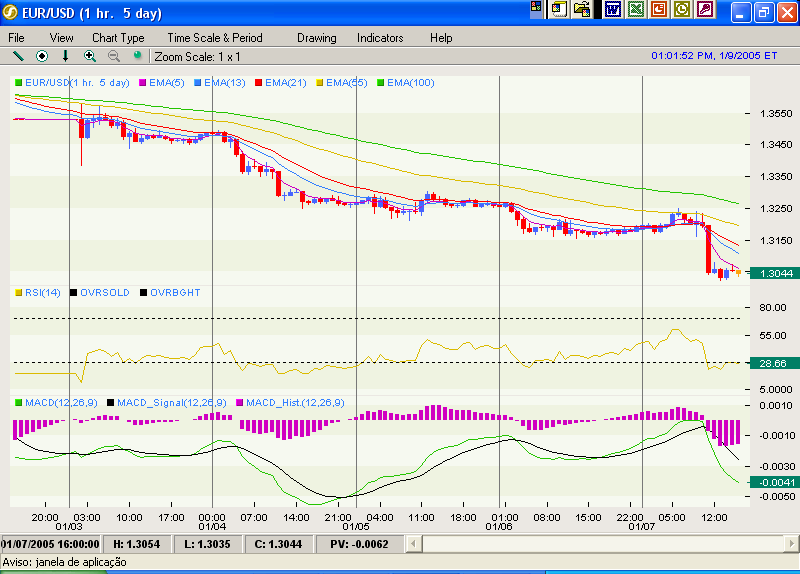This screenshot has height=574, width=800.
Task: Open the Time Scale & Period menu
Action: pyautogui.click(x=215, y=38)
